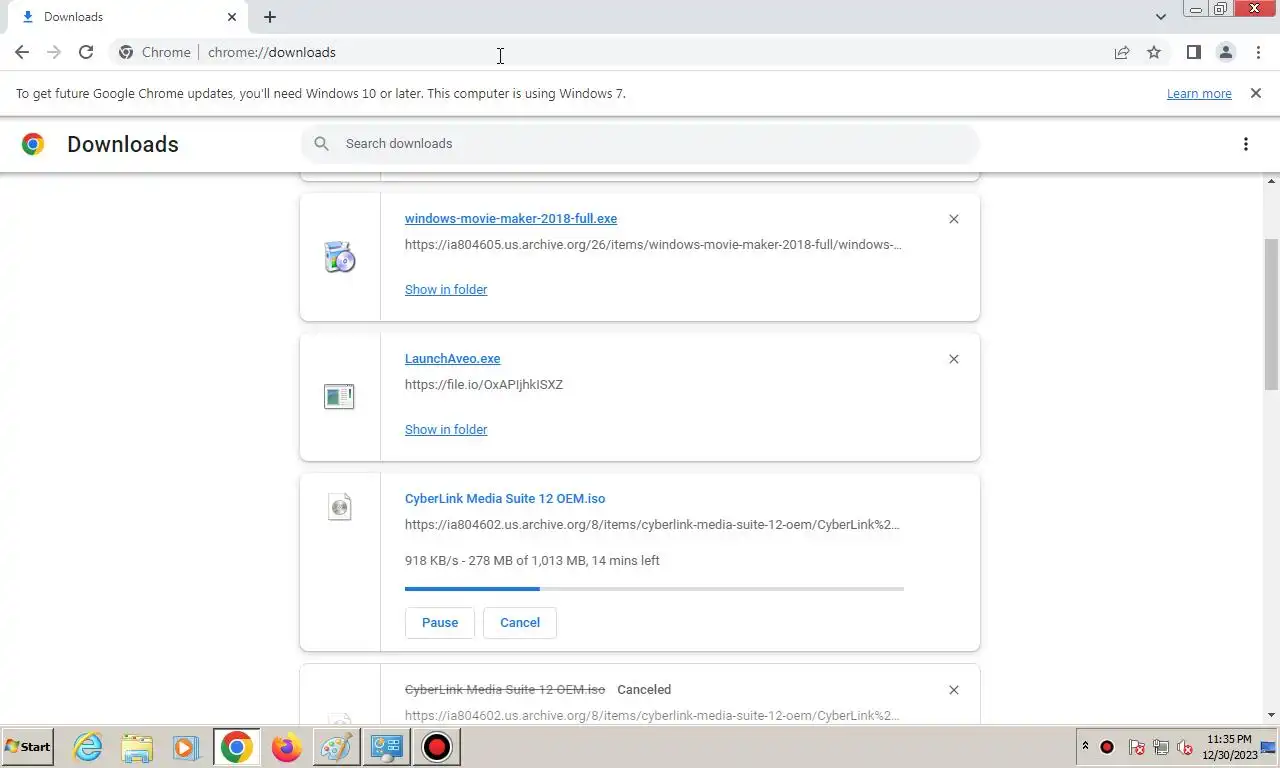Click the taskbar clock showing 11:35 PM
Screen dimensions: 1280x768
click(1229, 747)
